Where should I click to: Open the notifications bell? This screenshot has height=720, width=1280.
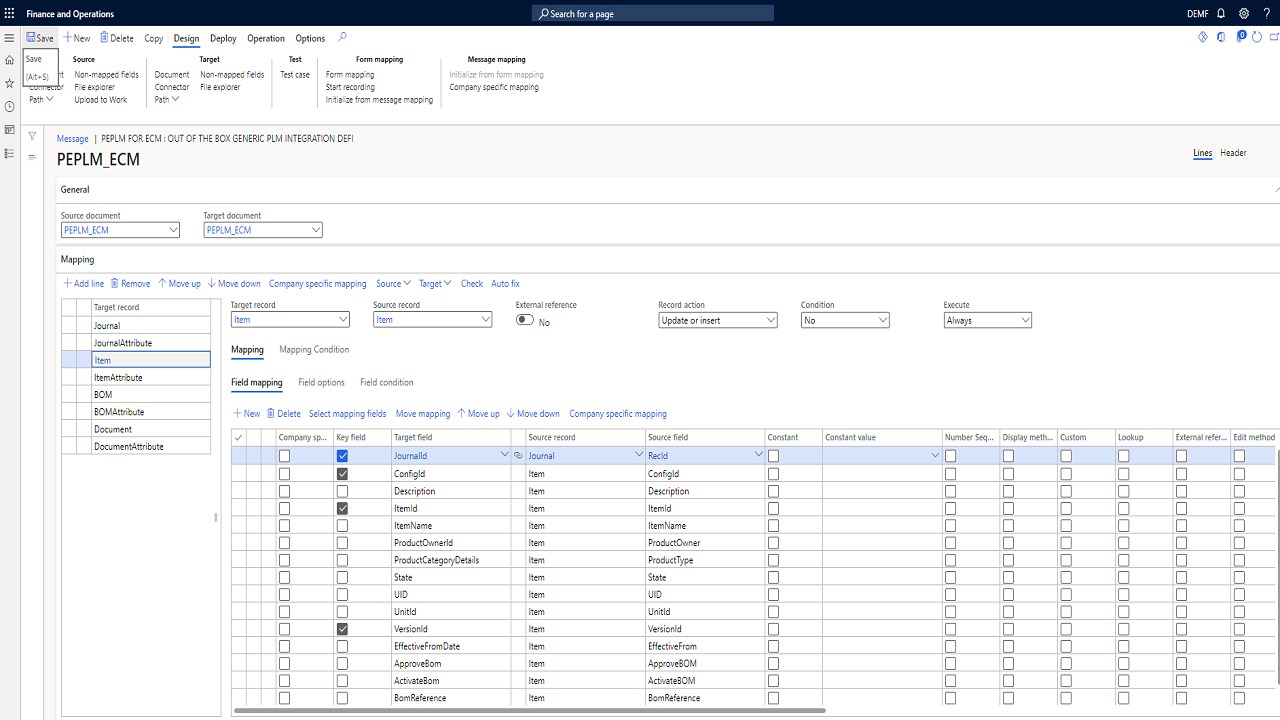pos(1221,14)
